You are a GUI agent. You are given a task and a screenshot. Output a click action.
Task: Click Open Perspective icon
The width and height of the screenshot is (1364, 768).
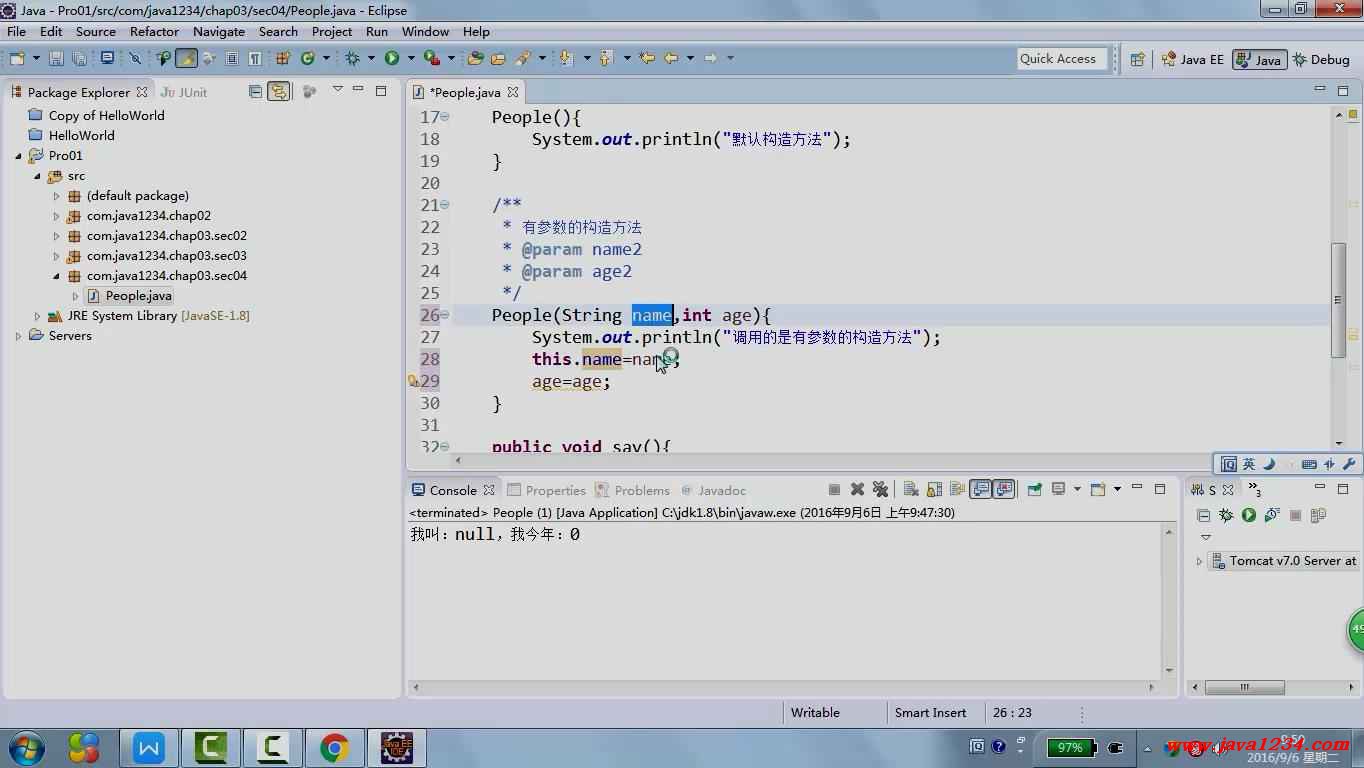[x=1137, y=59]
